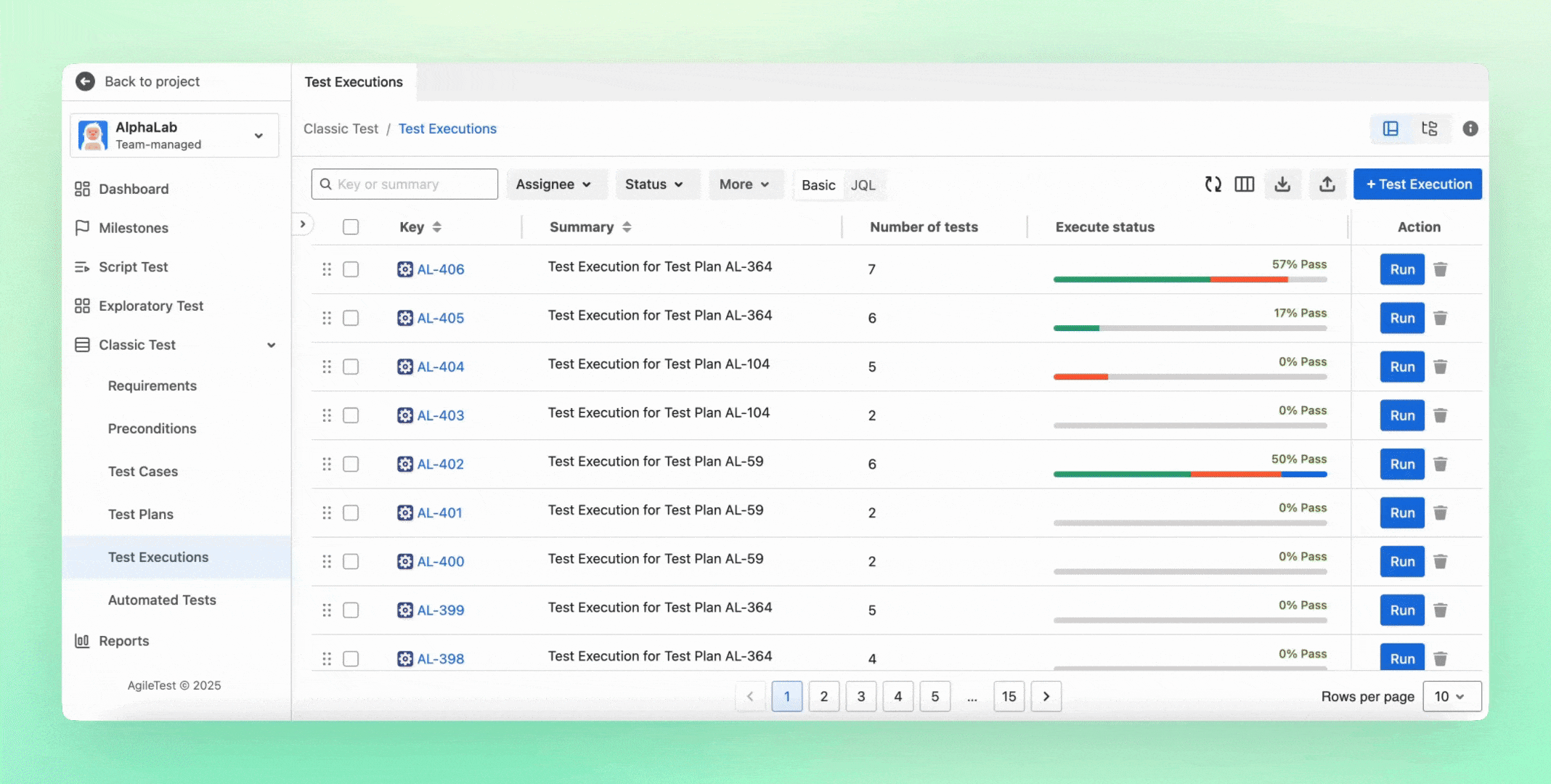Go to page 3 of results
This screenshot has width=1551, height=784.
861,696
